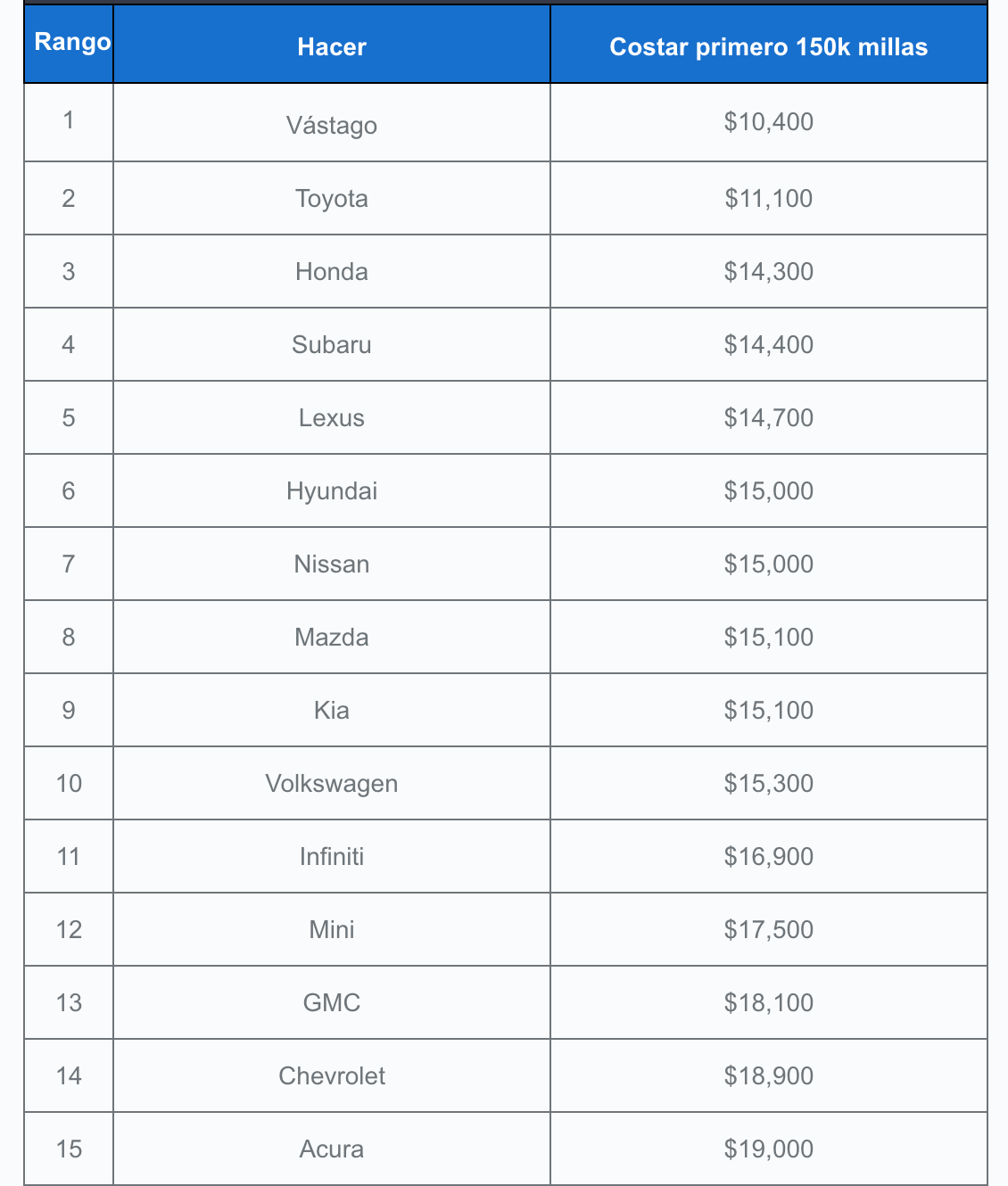Select the Nissan make cell

pos(332,564)
